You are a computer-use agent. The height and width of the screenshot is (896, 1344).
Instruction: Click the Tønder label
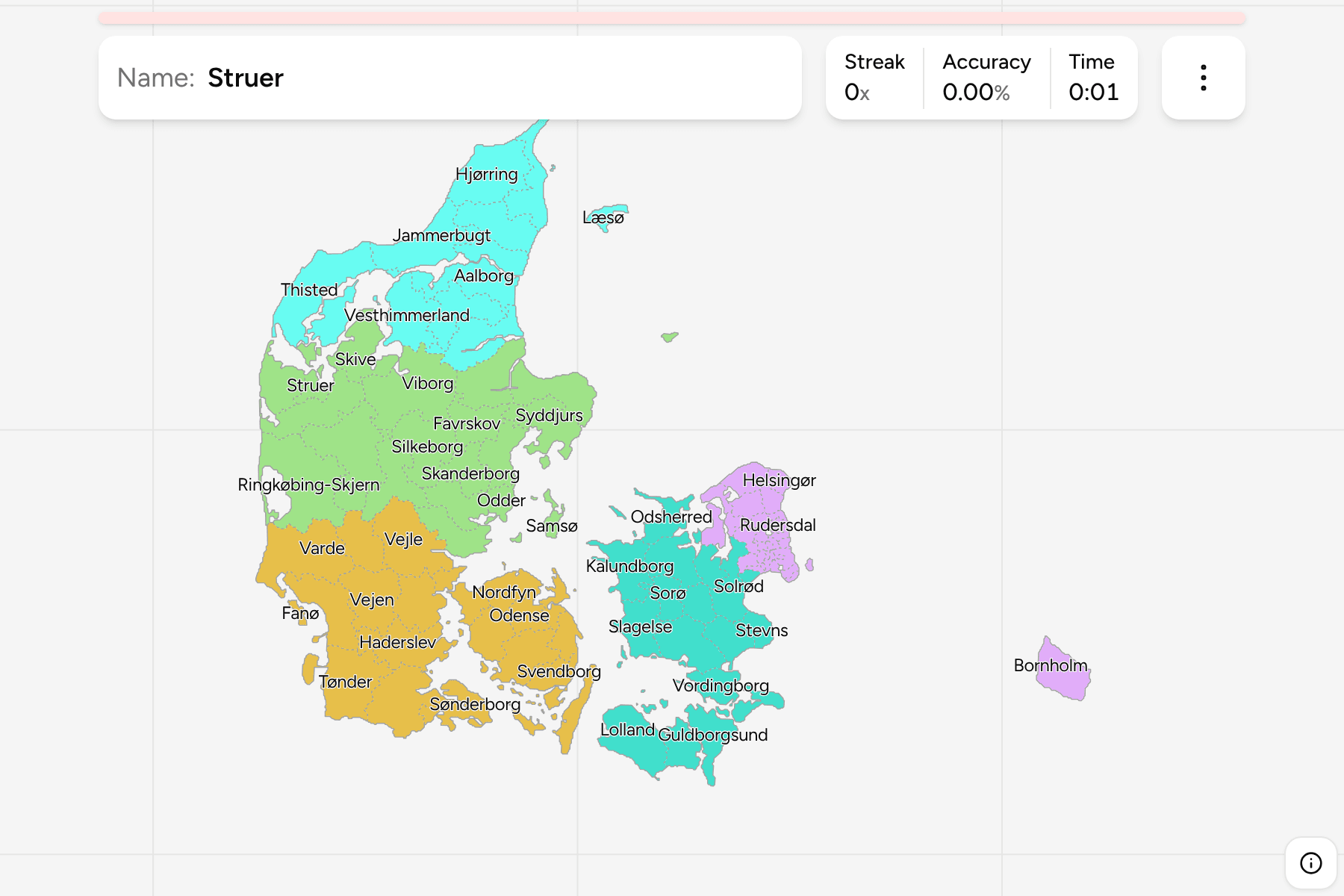click(345, 682)
